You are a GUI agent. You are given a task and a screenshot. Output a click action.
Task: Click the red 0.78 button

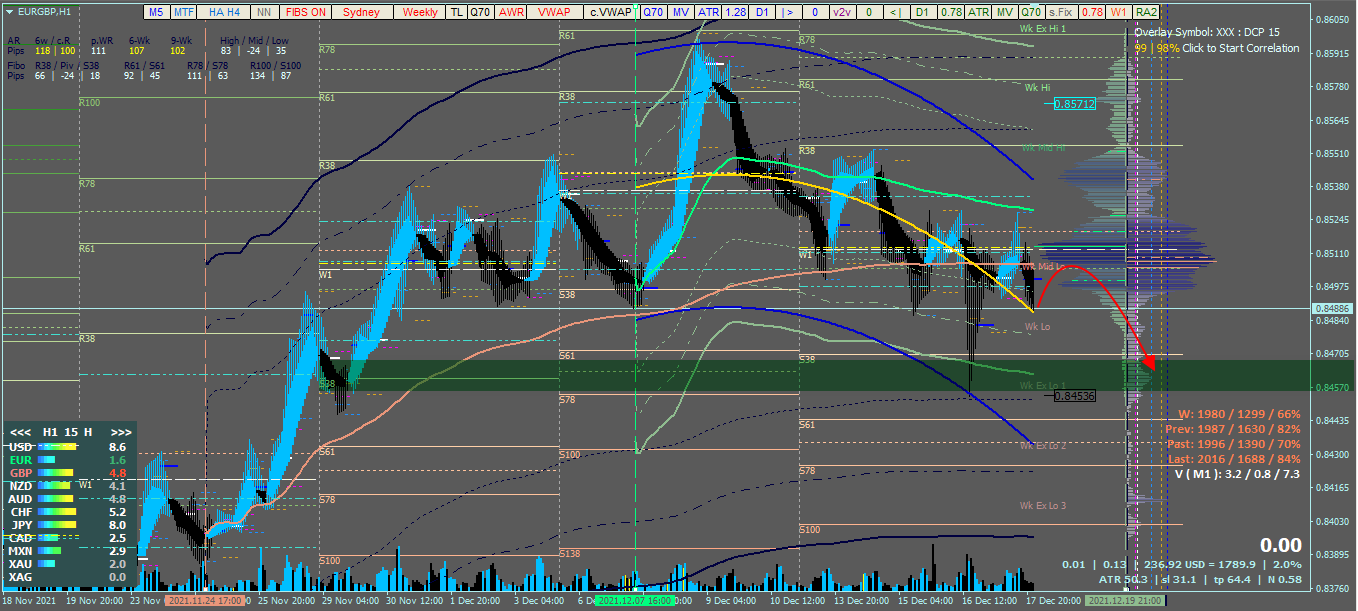click(1091, 12)
